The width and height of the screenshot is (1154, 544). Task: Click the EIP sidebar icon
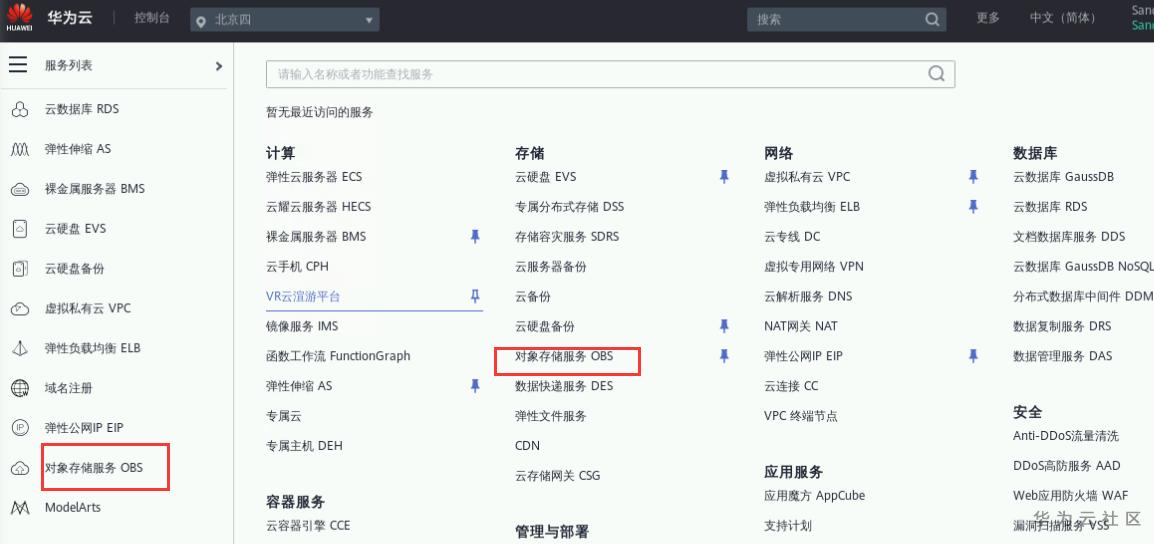20,428
